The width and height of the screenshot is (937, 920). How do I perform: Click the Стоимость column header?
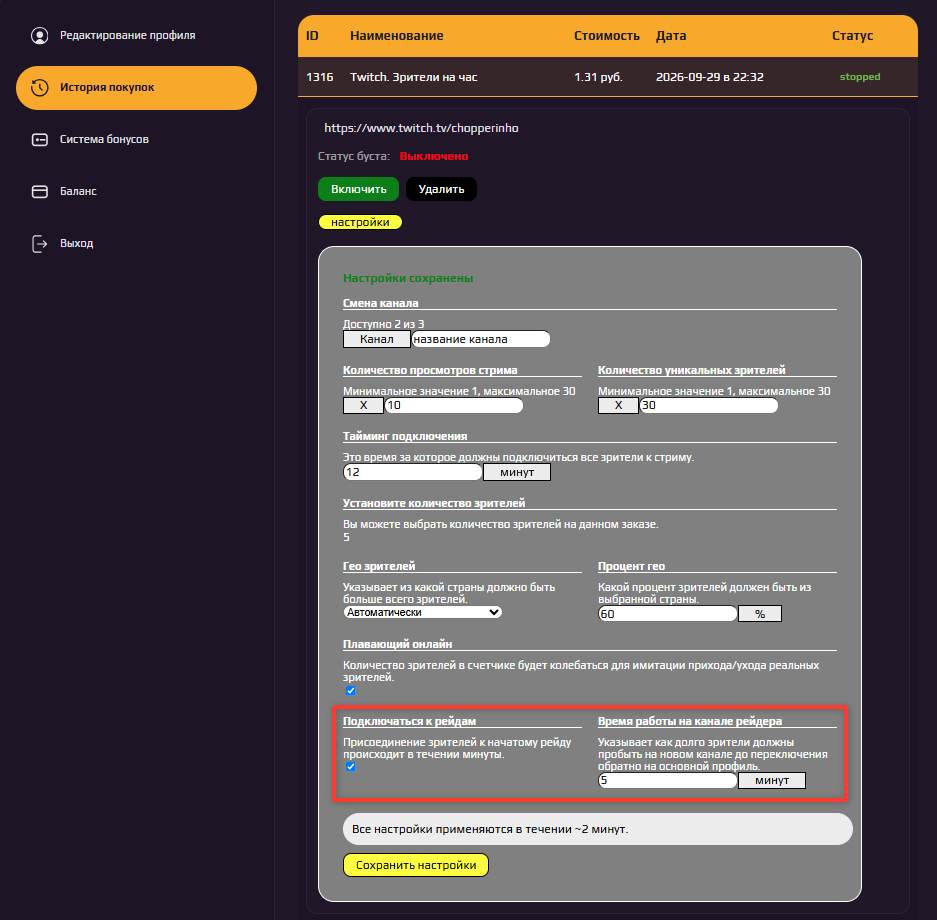[x=607, y=36]
